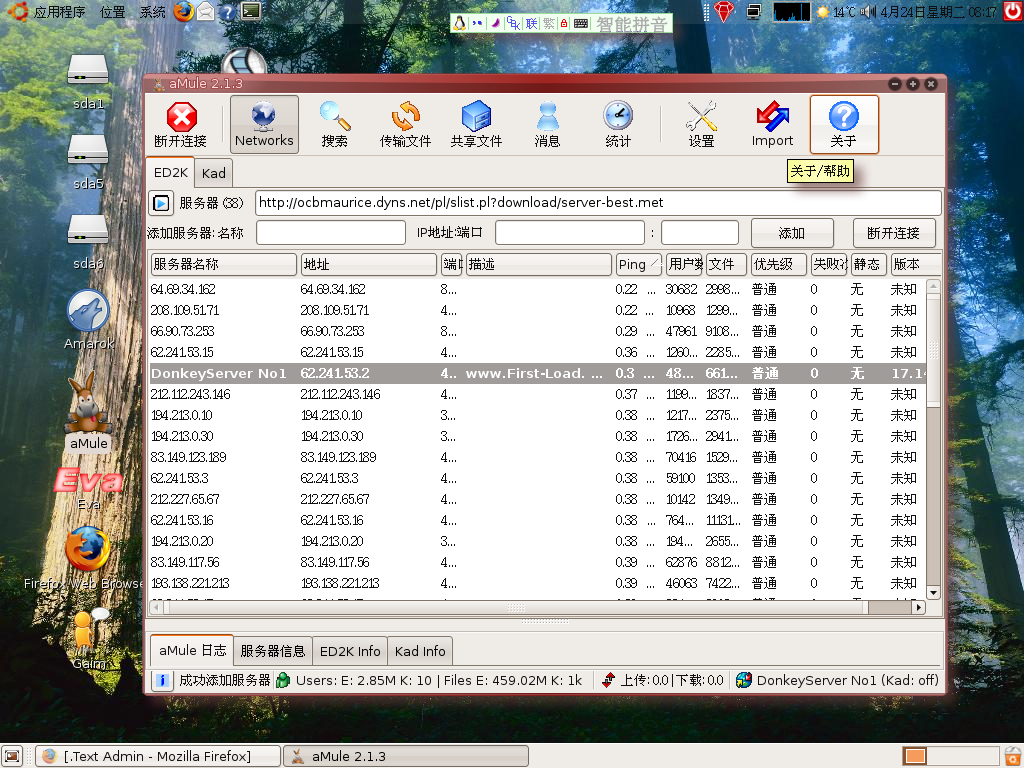Open the 共享文件 shared files view
1024x768 pixels.
point(476,124)
